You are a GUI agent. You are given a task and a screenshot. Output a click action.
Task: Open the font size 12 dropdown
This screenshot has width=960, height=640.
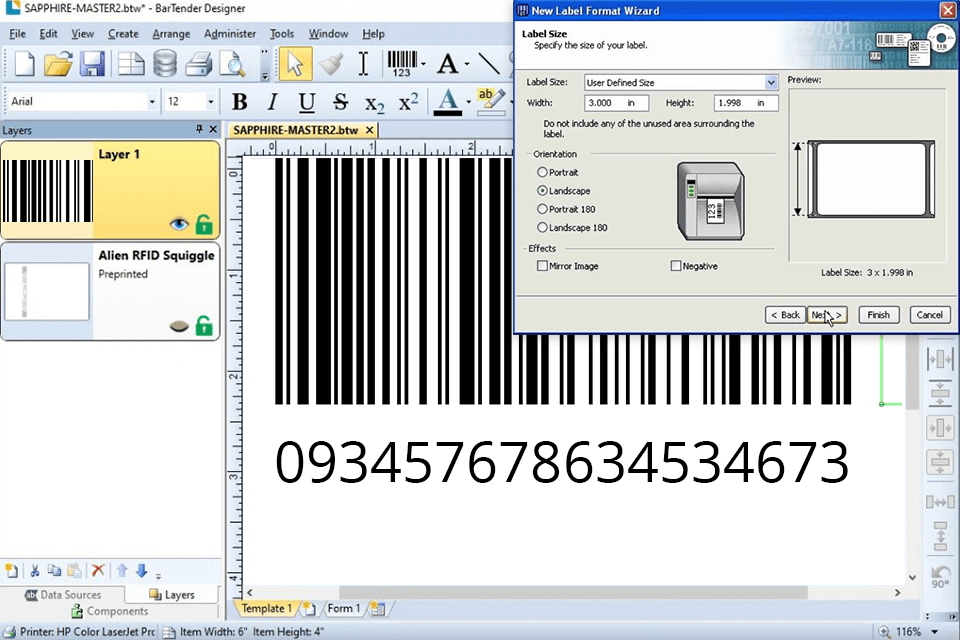(211, 102)
